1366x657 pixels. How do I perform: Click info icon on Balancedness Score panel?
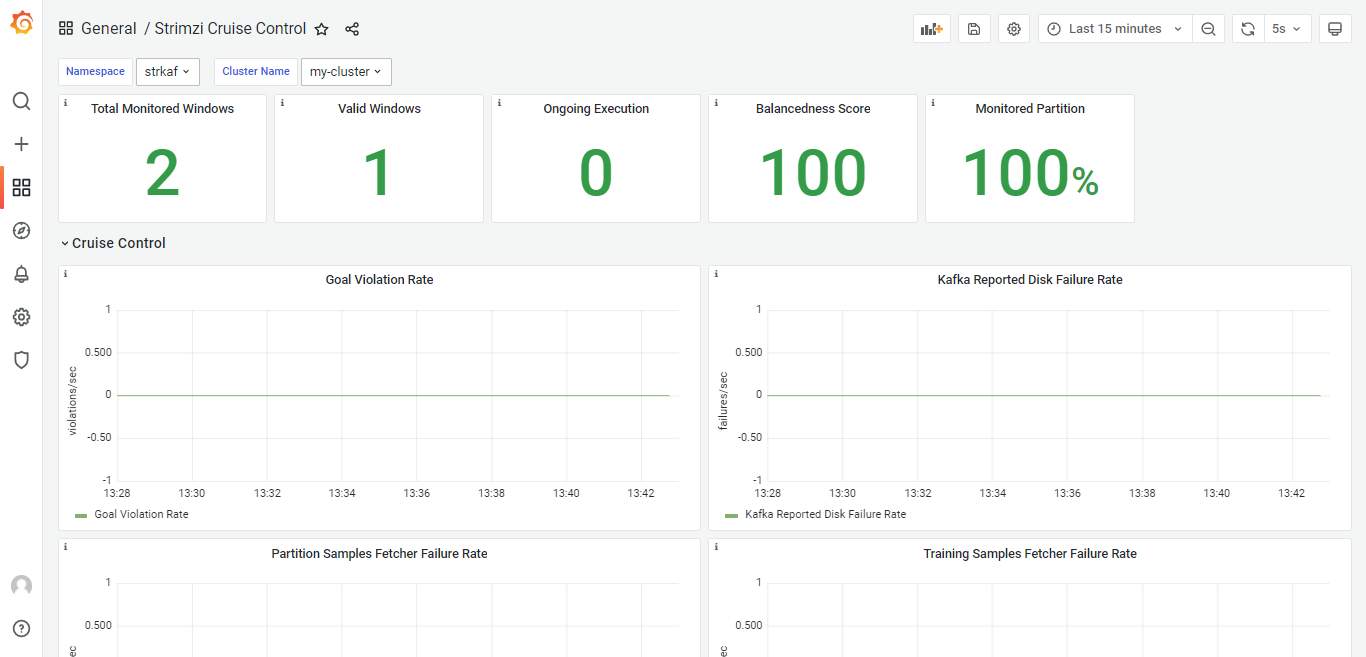click(716, 103)
